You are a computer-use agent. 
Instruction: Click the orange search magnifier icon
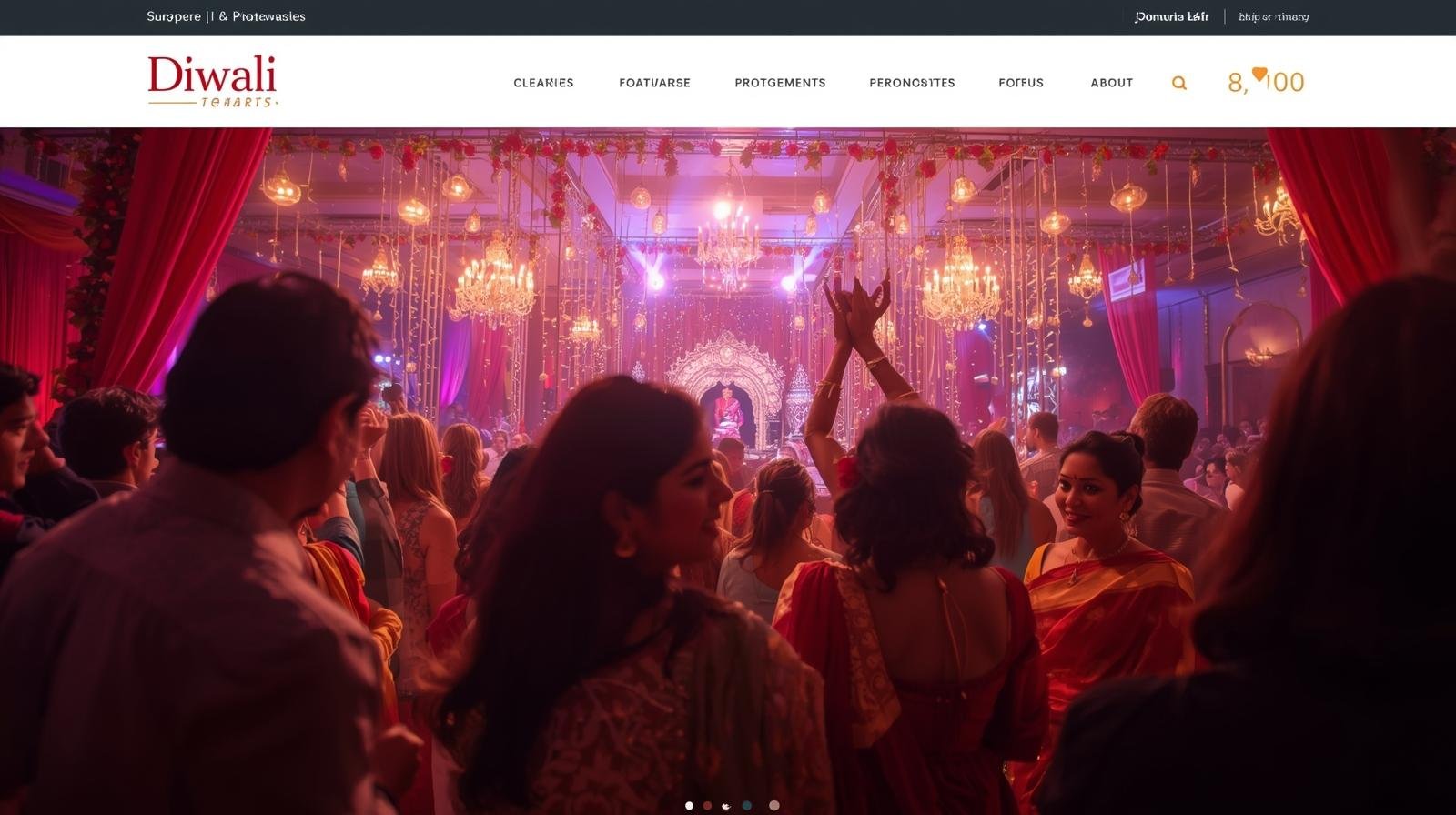[1178, 83]
